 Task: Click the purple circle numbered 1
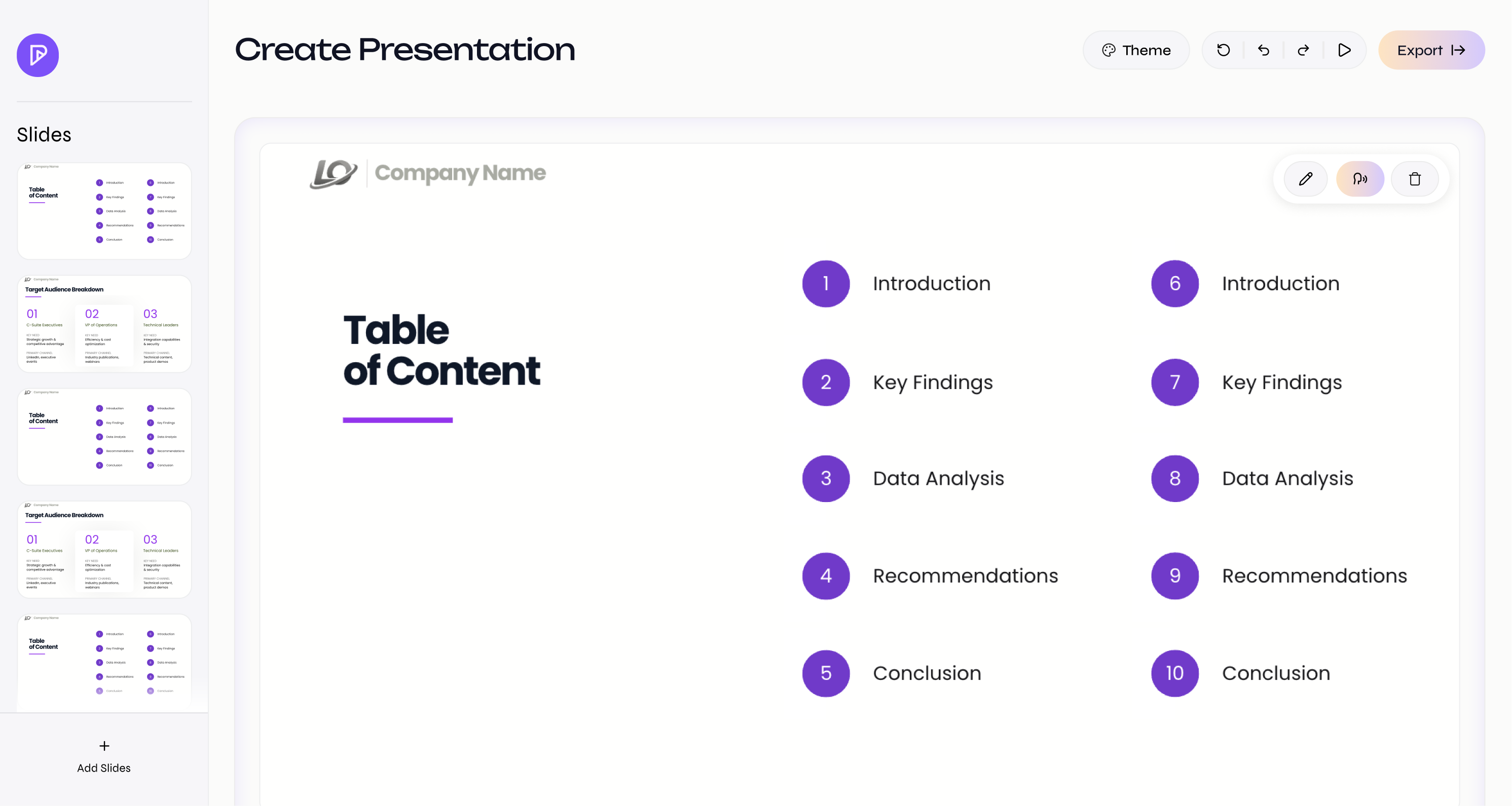click(x=826, y=284)
